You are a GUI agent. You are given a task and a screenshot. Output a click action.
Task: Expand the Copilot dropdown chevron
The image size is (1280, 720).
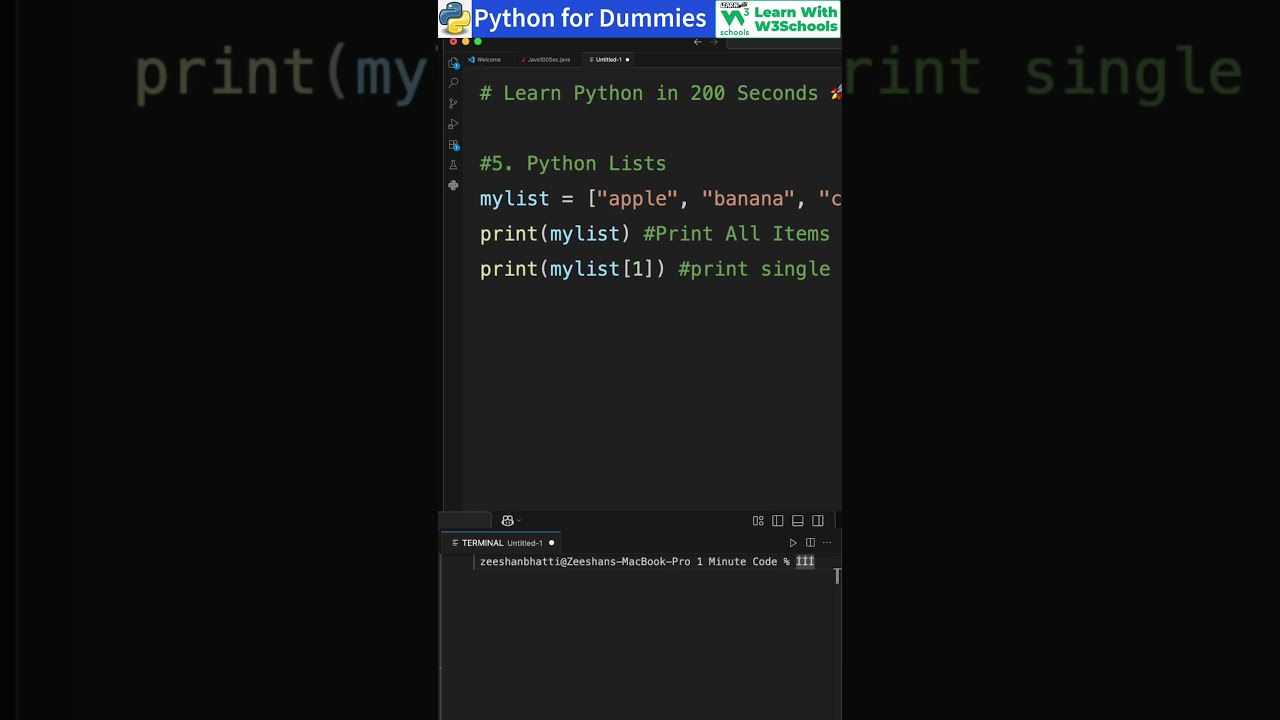coord(519,521)
